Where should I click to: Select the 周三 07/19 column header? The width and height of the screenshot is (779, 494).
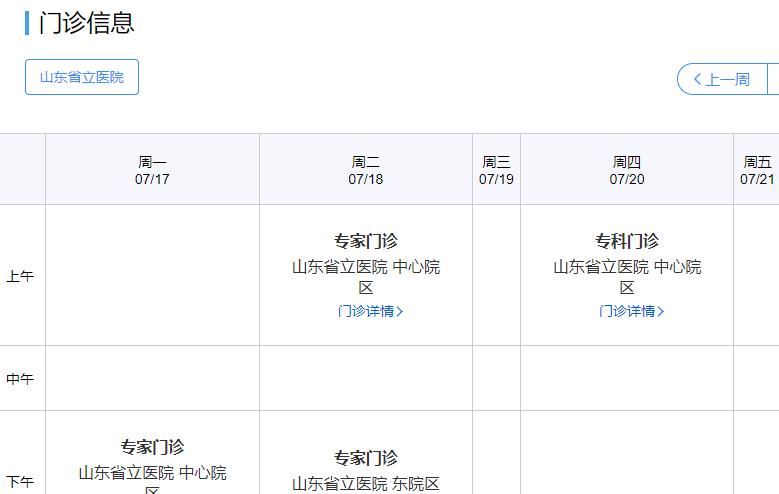(x=496, y=170)
